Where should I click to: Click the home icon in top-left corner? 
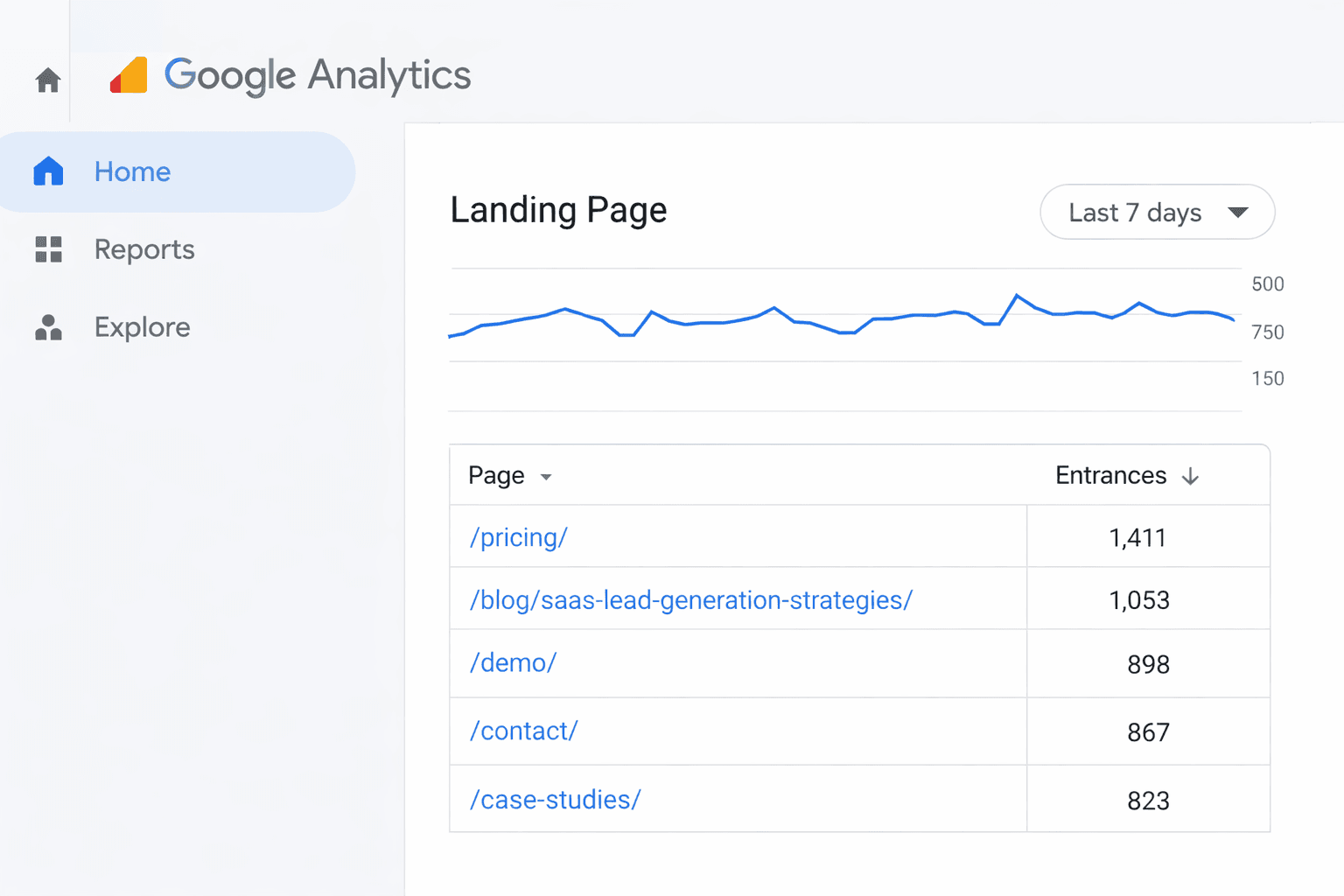(47, 79)
